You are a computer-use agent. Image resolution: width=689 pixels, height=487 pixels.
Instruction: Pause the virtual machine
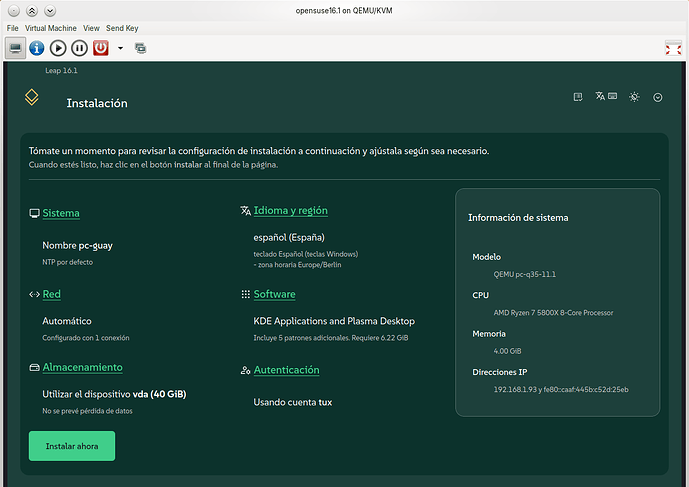pyautogui.click(x=79, y=48)
